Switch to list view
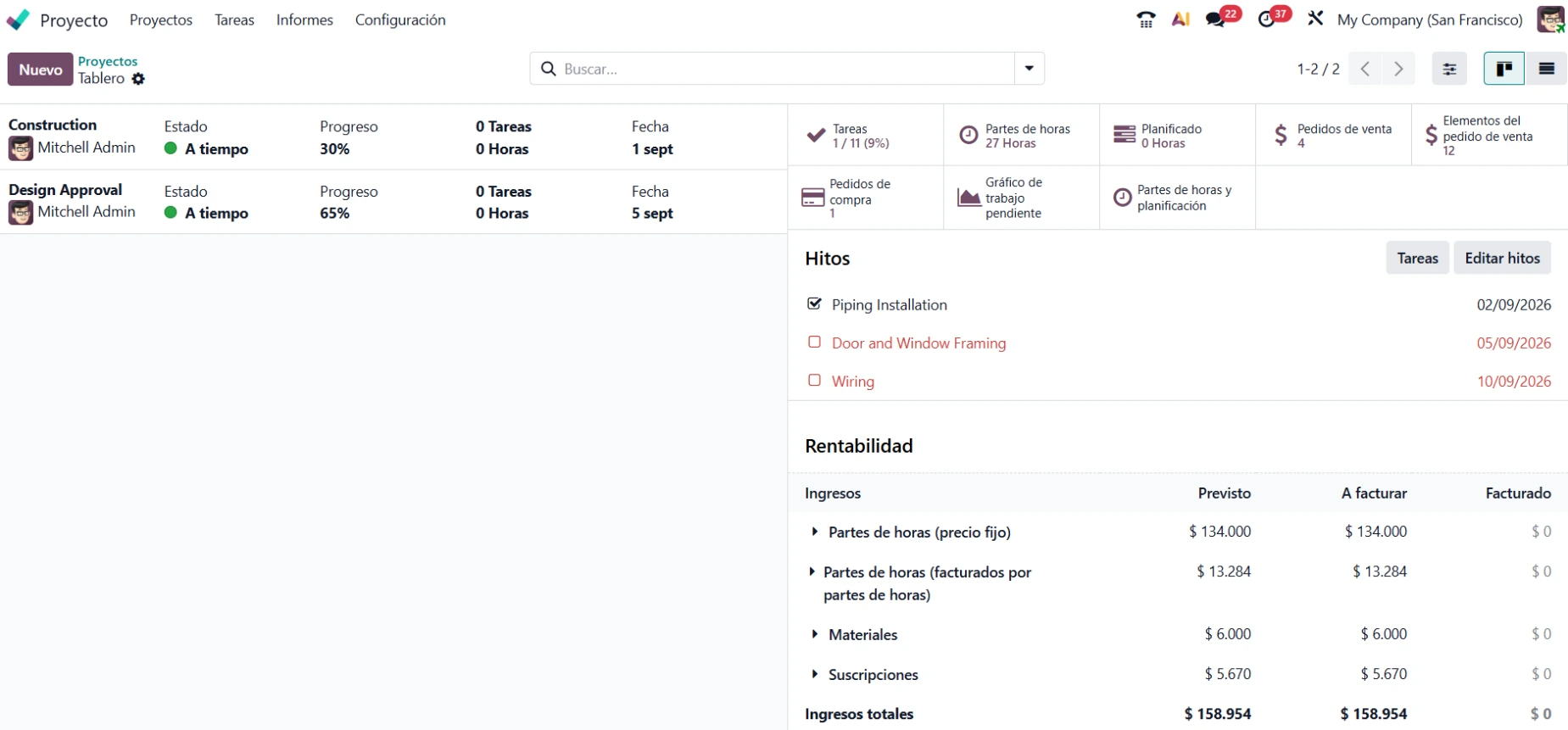Viewport: 1568px width, 730px height. pos(1546,69)
